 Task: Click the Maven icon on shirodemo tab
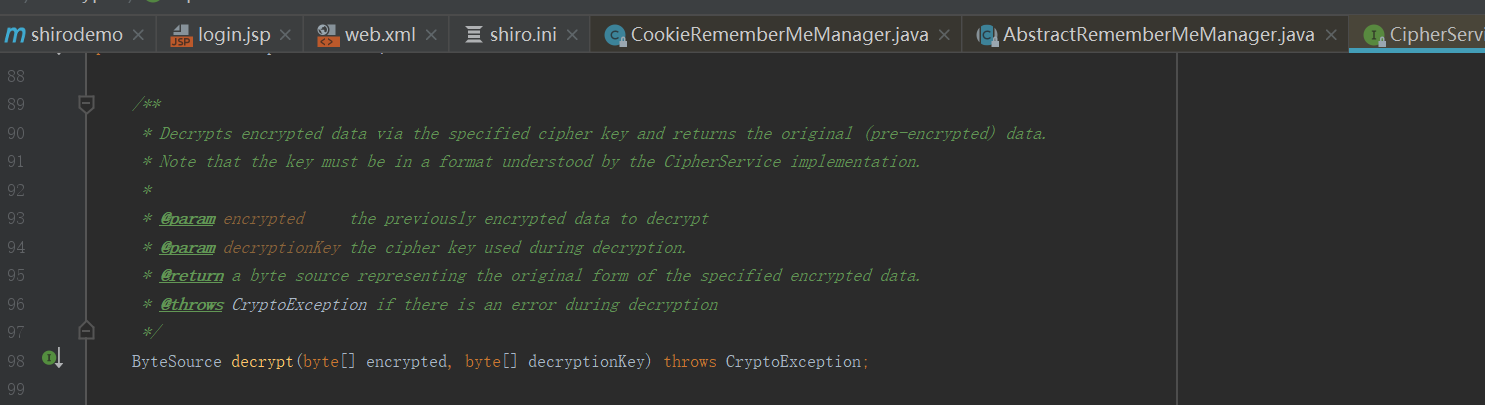15,36
